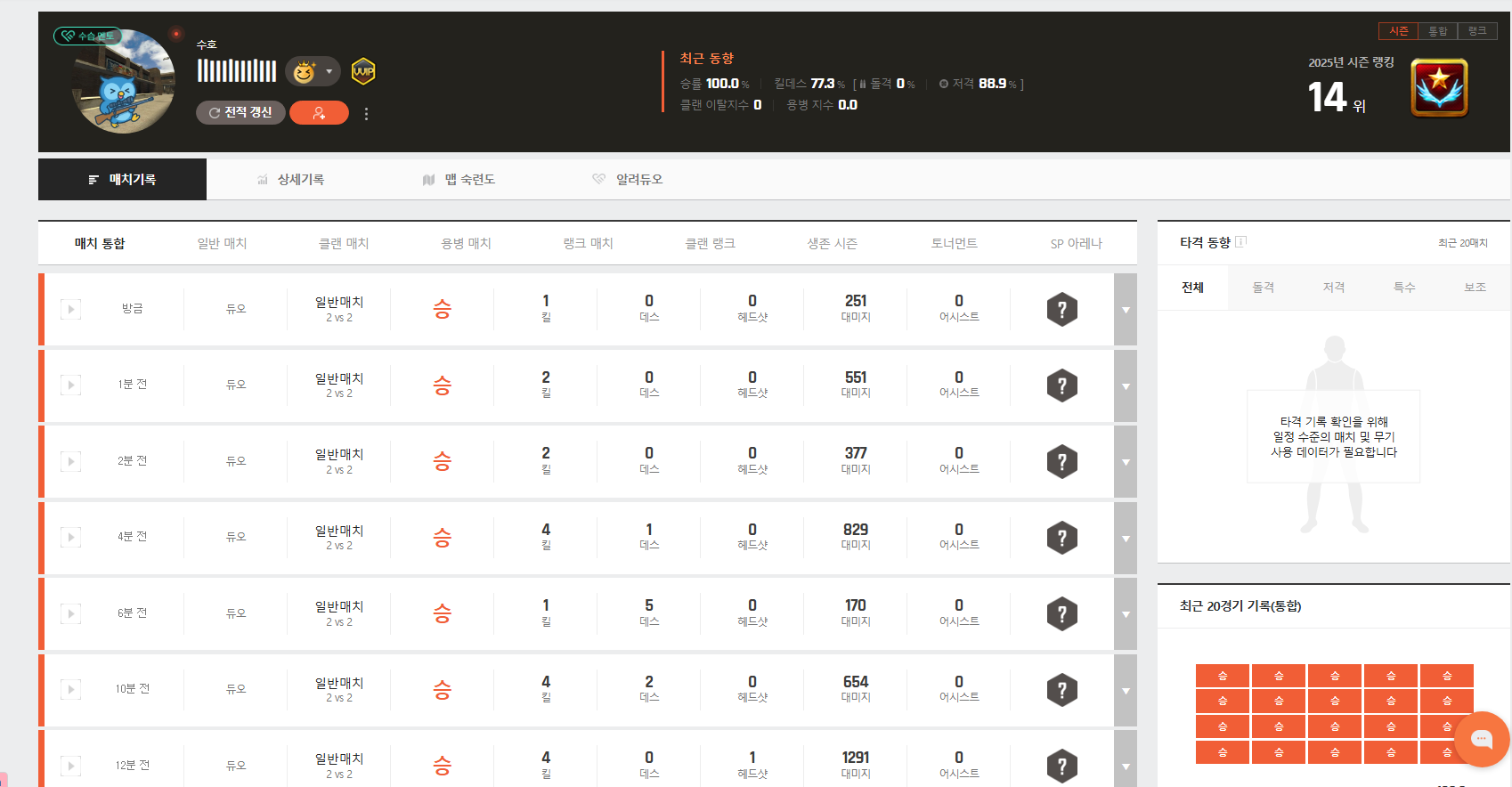Click the question mark map icon in first match row
The width and height of the screenshot is (1512, 787).
click(1061, 310)
